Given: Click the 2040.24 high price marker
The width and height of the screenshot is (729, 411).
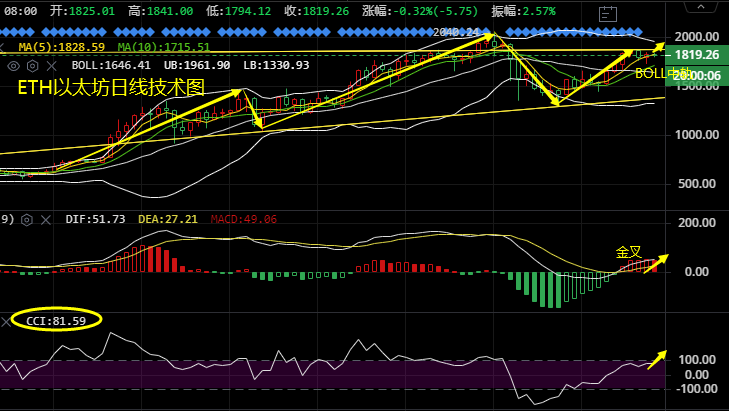Looking at the screenshot, I should [x=454, y=32].
